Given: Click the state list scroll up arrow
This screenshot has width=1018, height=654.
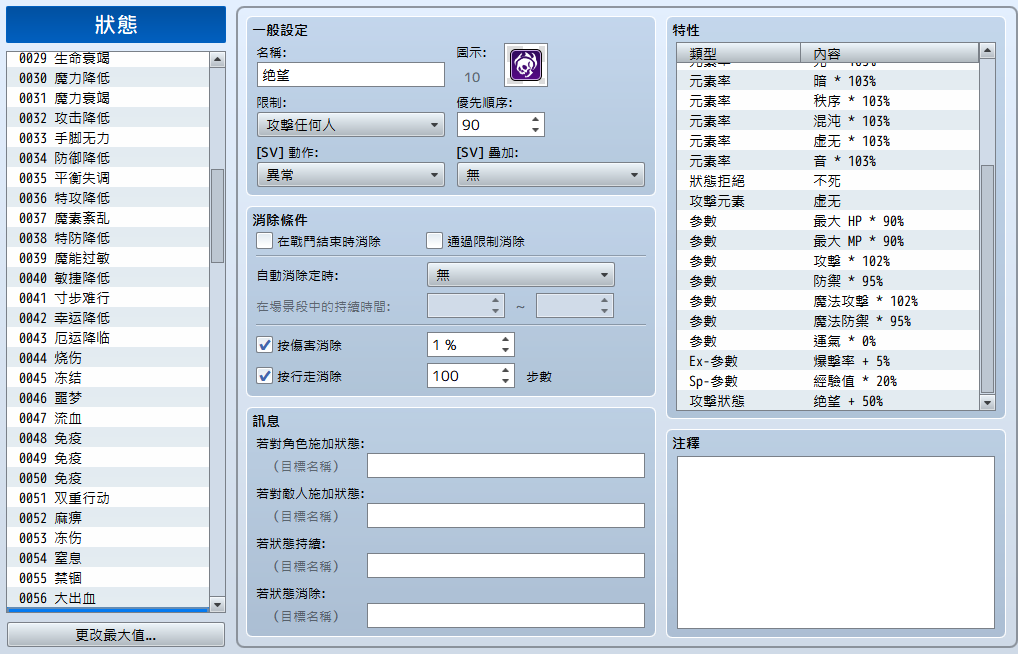Looking at the screenshot, I should pos(217,59).
